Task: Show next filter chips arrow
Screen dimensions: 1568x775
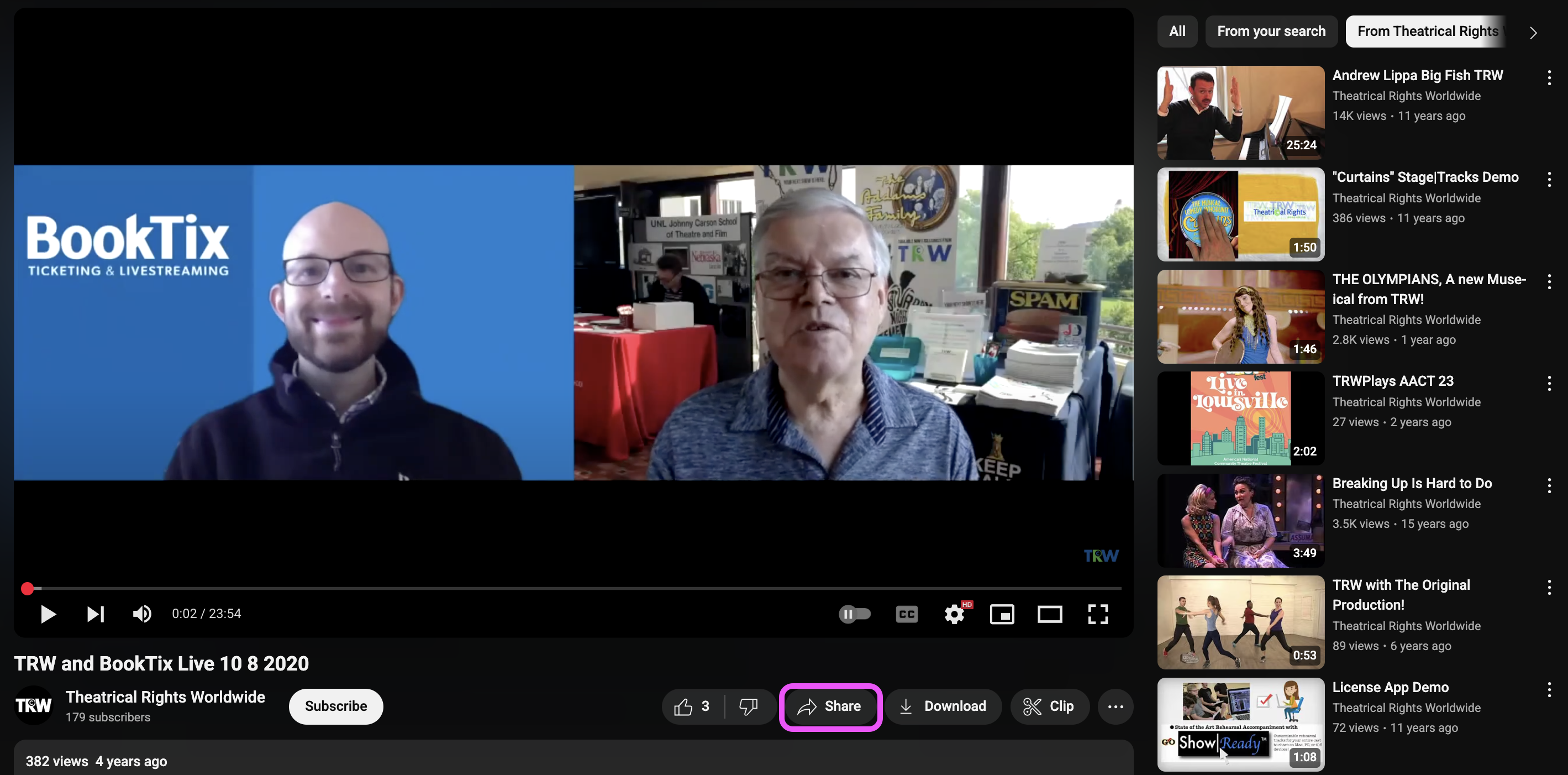Action: pyautogui.click(x=1533, y=32)
